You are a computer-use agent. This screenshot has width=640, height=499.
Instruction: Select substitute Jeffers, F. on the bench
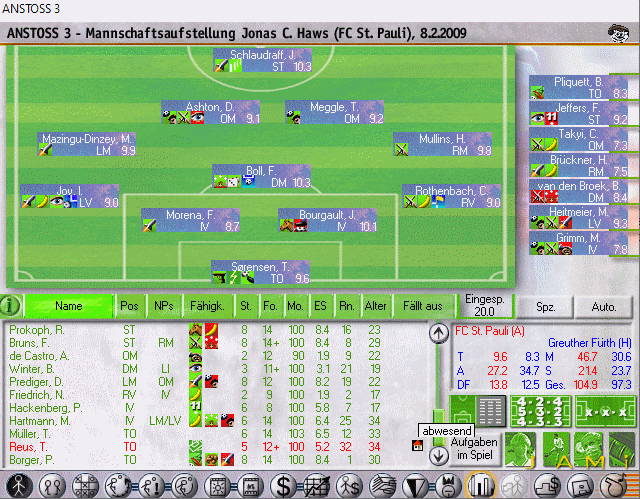[x=579, y=113]
